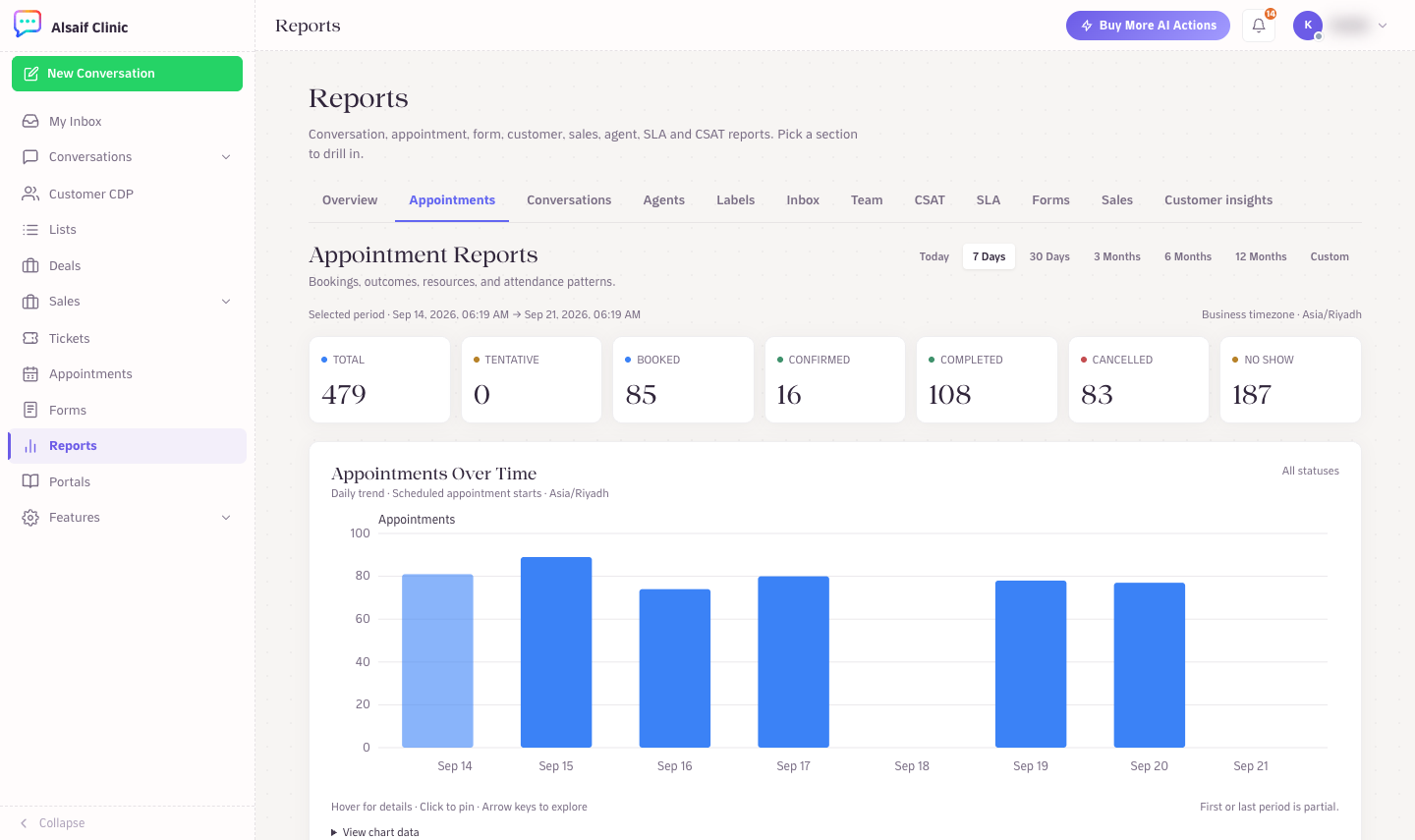Expand the Sales sidebar chevron

226,302
